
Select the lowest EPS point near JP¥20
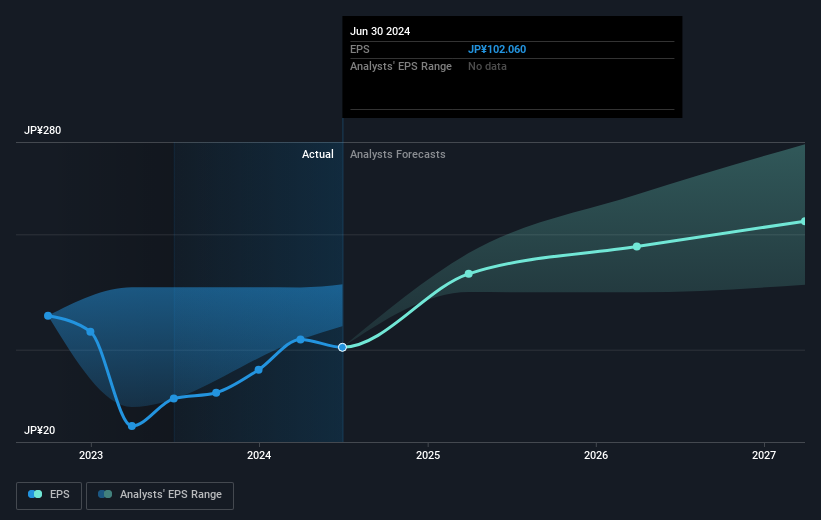132,426
